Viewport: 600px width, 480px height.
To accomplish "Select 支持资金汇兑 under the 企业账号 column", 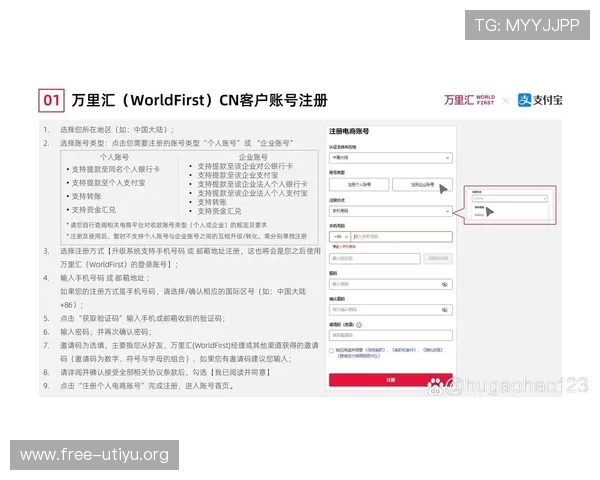I will point(219,211).
